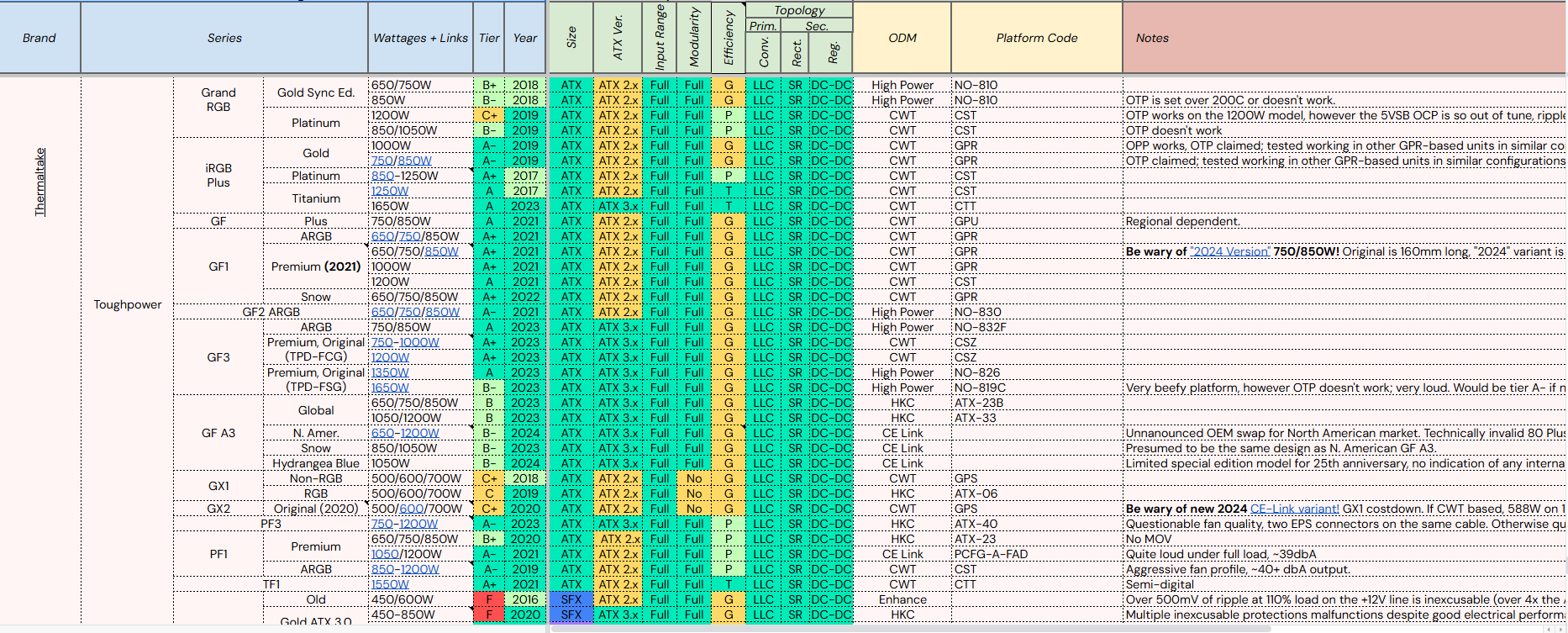Select the 'Premium (2021)' GF1 cell

point(316,266)
